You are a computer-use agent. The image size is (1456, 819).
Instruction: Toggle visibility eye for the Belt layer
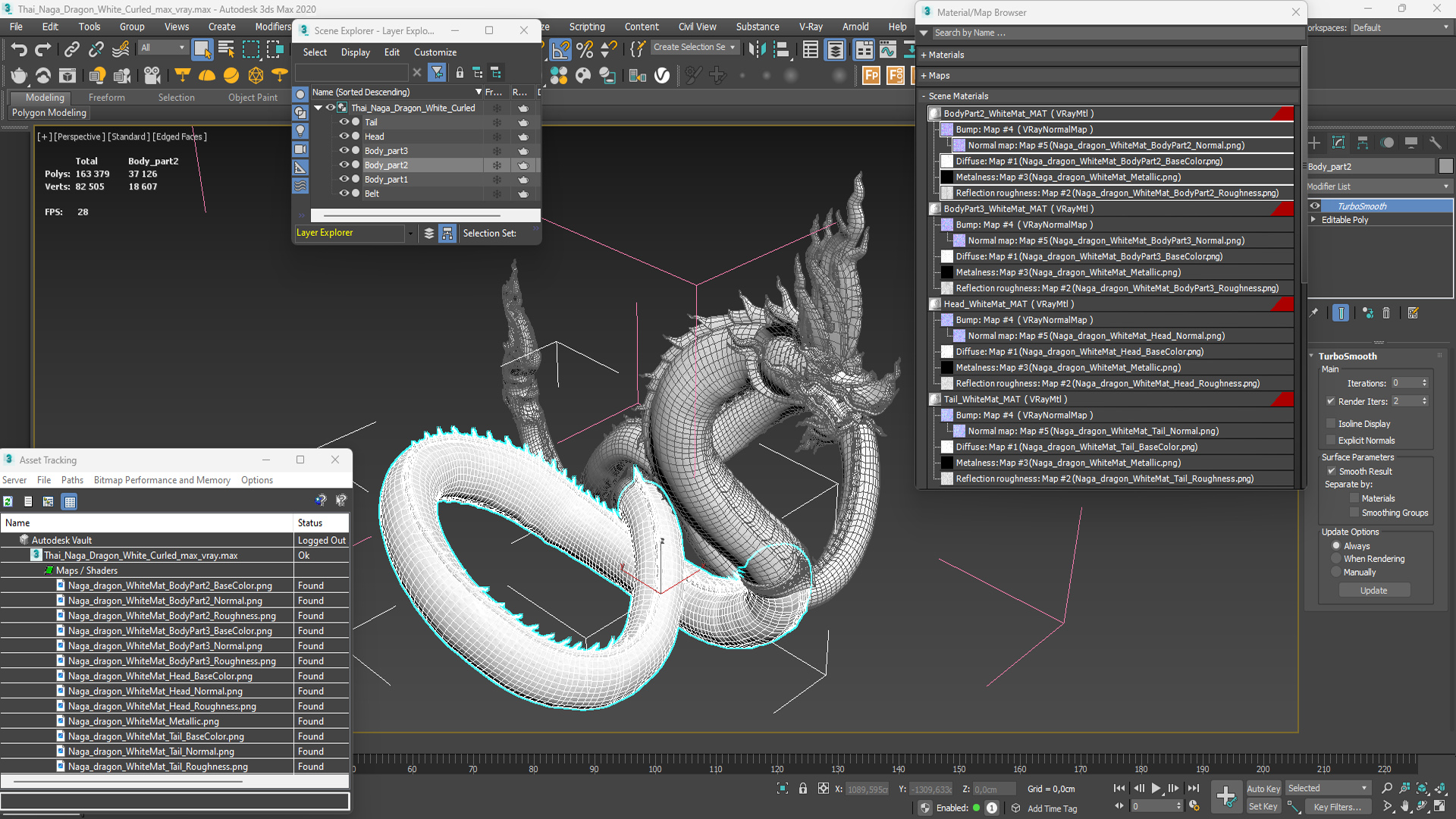coord(344,193)
